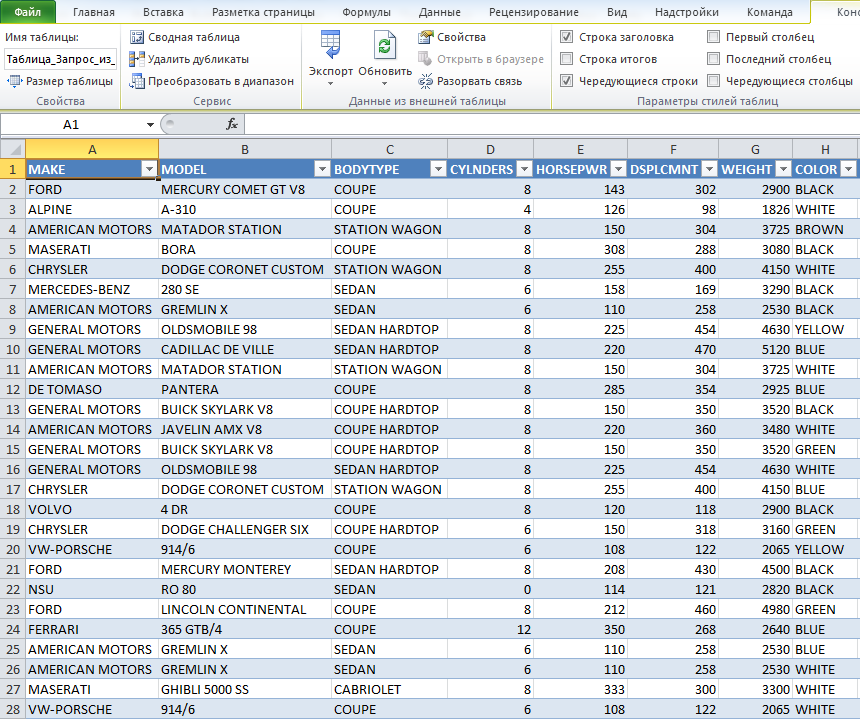
Task: Enable the Первый столбец checkbox
Action: pyautogui.click(x=715, y=36)
